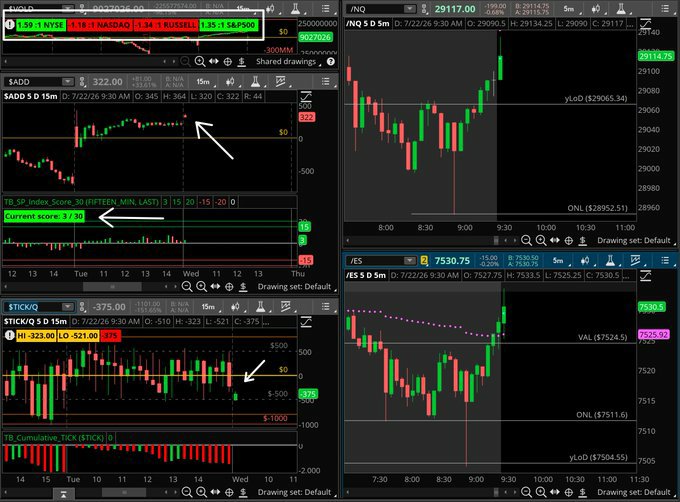The height and width of the screenshot is (502, 680).
Task: Open Studies flask icon in $TICK/Q chart header
Action: point(260,306)
